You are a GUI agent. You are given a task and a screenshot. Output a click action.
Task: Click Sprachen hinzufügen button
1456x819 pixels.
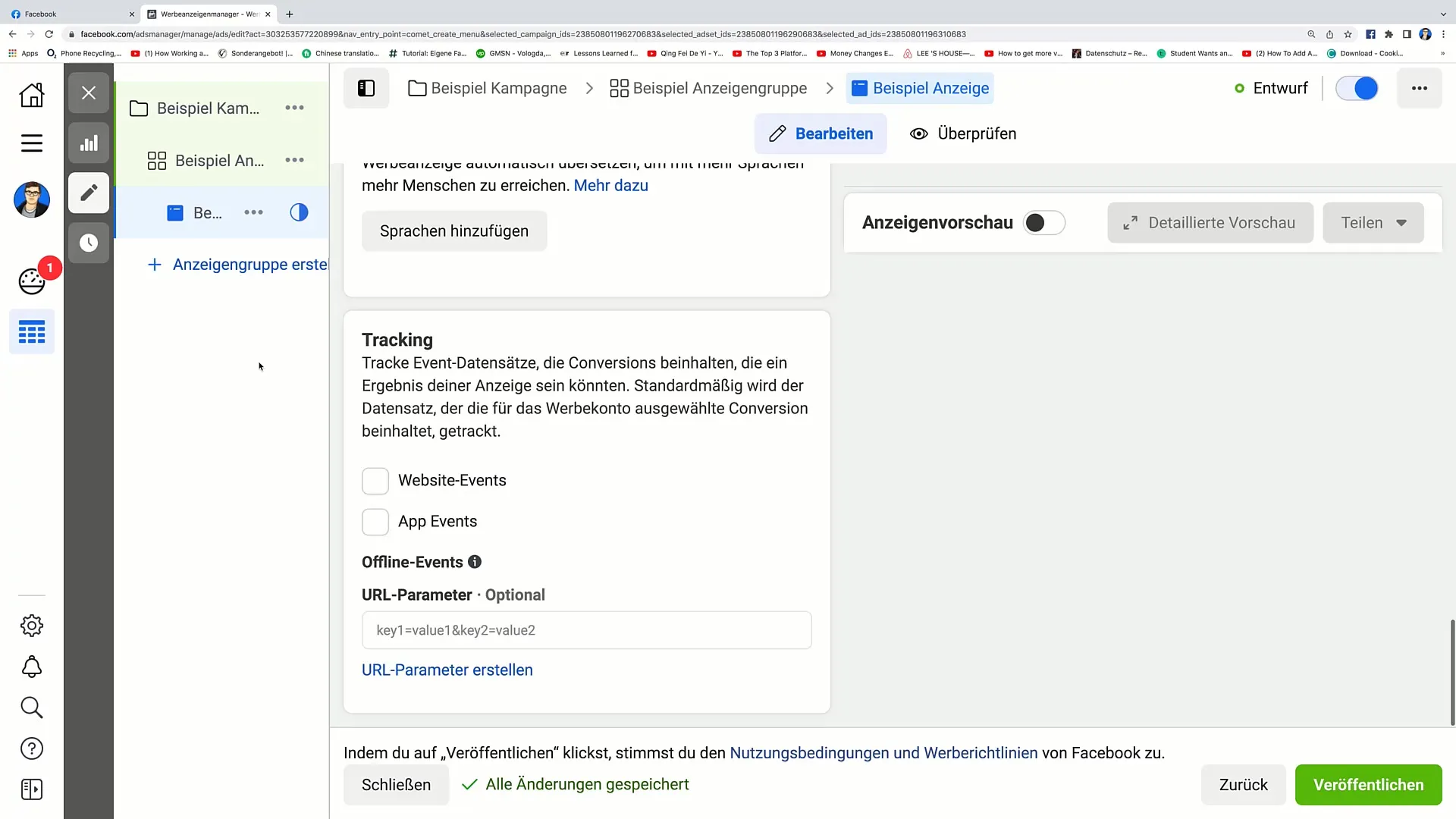point(454,231)
